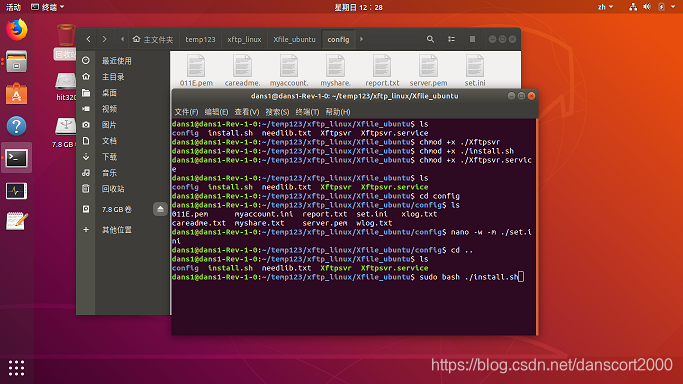Screen dimensions: 683x384
Task: Select the careadme file icon
Action: coord(243,71)
